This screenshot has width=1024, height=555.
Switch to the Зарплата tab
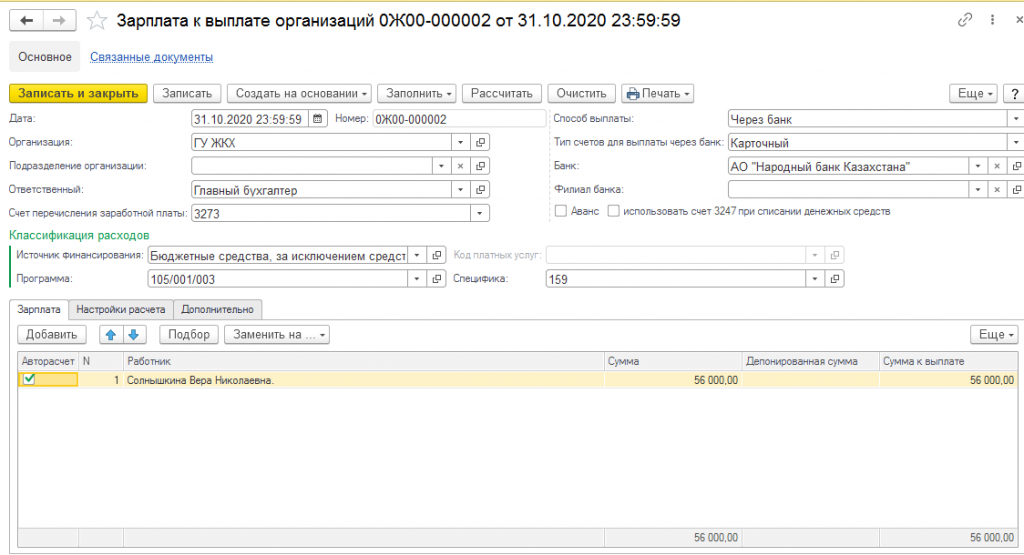click(39, 309)
